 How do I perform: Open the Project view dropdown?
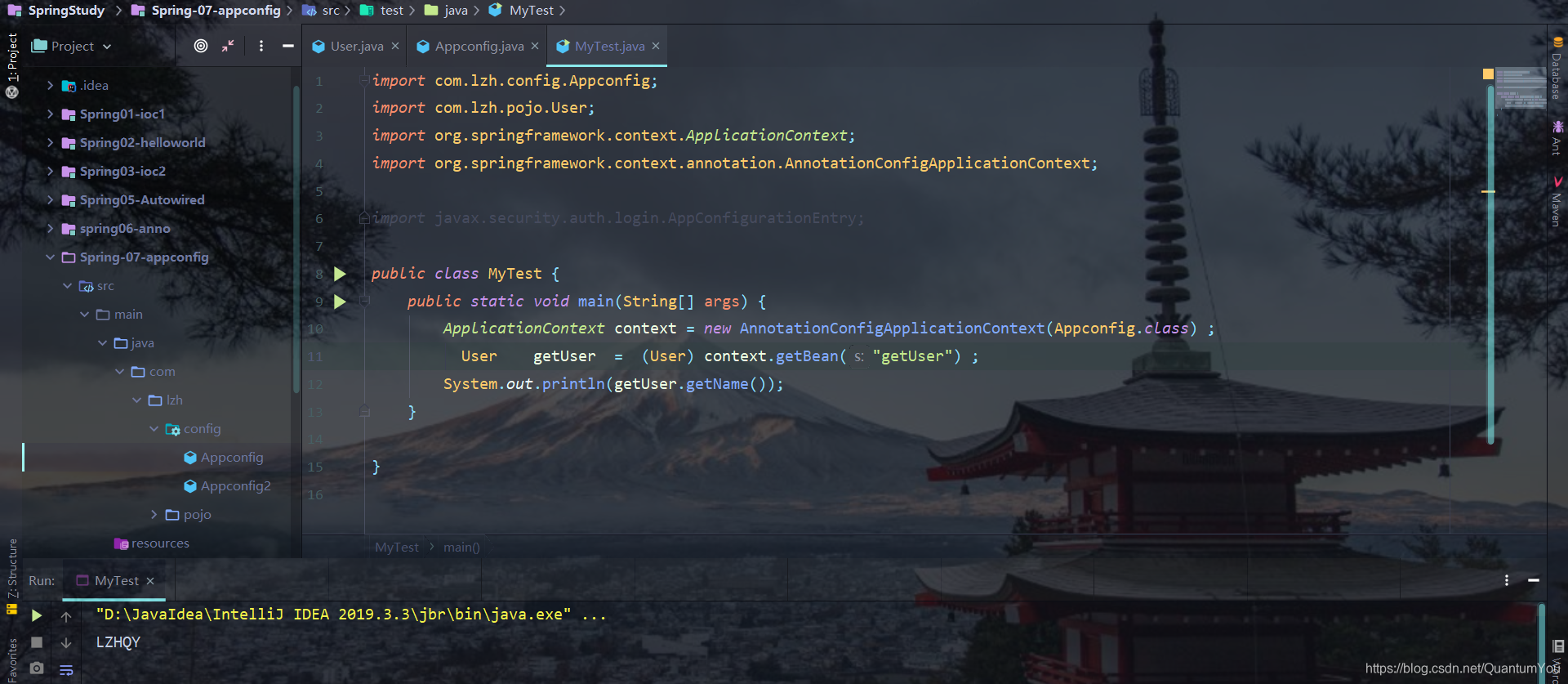coord(71,46)
